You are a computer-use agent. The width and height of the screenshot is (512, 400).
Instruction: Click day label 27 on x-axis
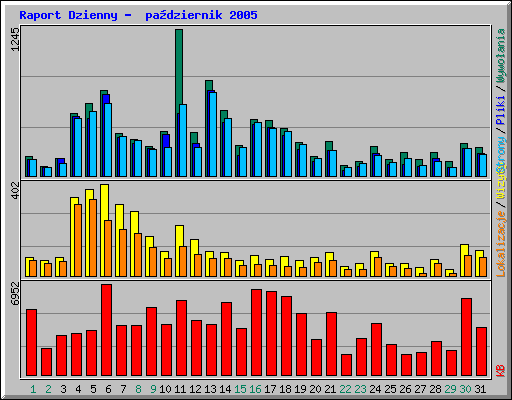420,389
